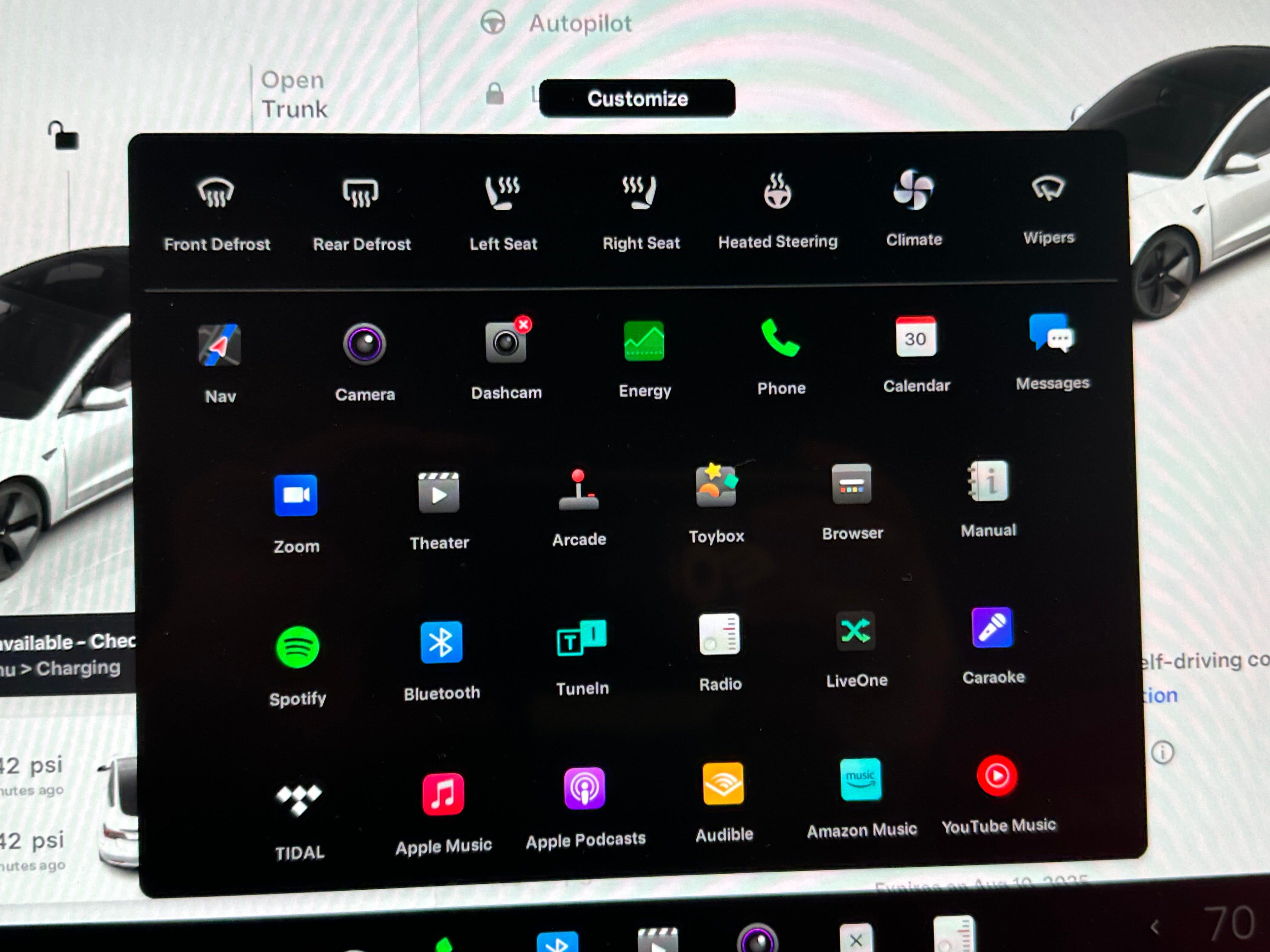Tap the Charging notification banner
Screen dimensions: 1270x952
[x=68, y=654]
